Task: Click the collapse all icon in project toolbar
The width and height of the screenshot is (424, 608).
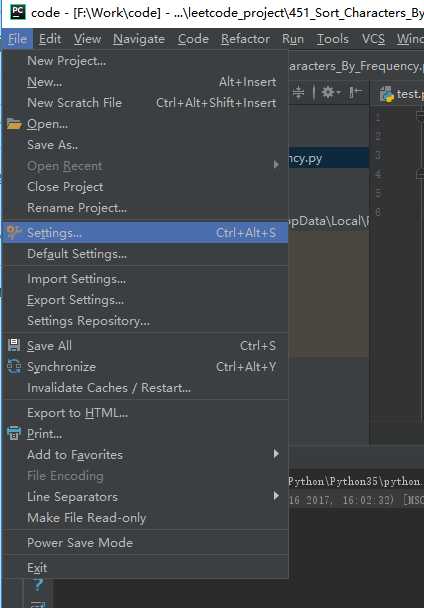Action: click(x=298, y=93)
